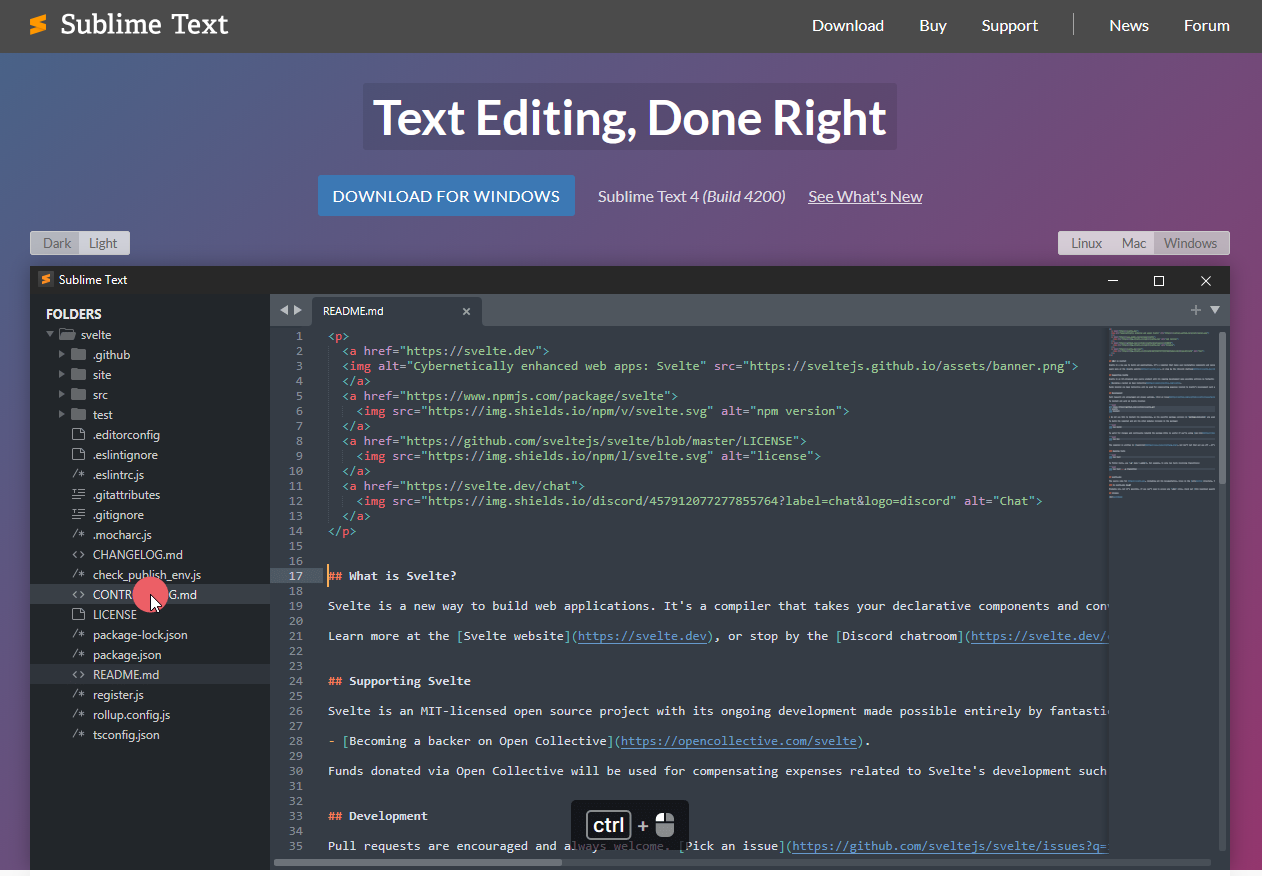1262x876 pixels.
Task: Collapse the svelte root folder arrow
Action: [x=49, y=334]
